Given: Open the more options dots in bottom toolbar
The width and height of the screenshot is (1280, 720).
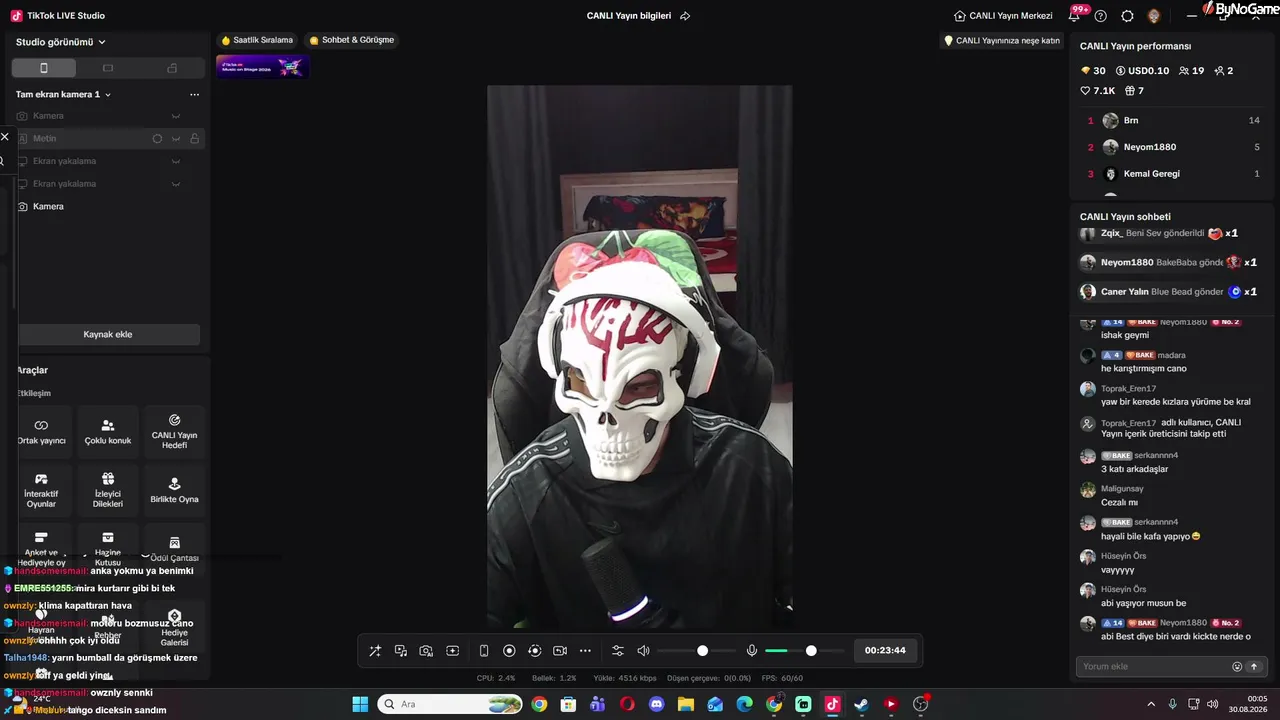Looking at the screenshot, I should tap(585, 651).
